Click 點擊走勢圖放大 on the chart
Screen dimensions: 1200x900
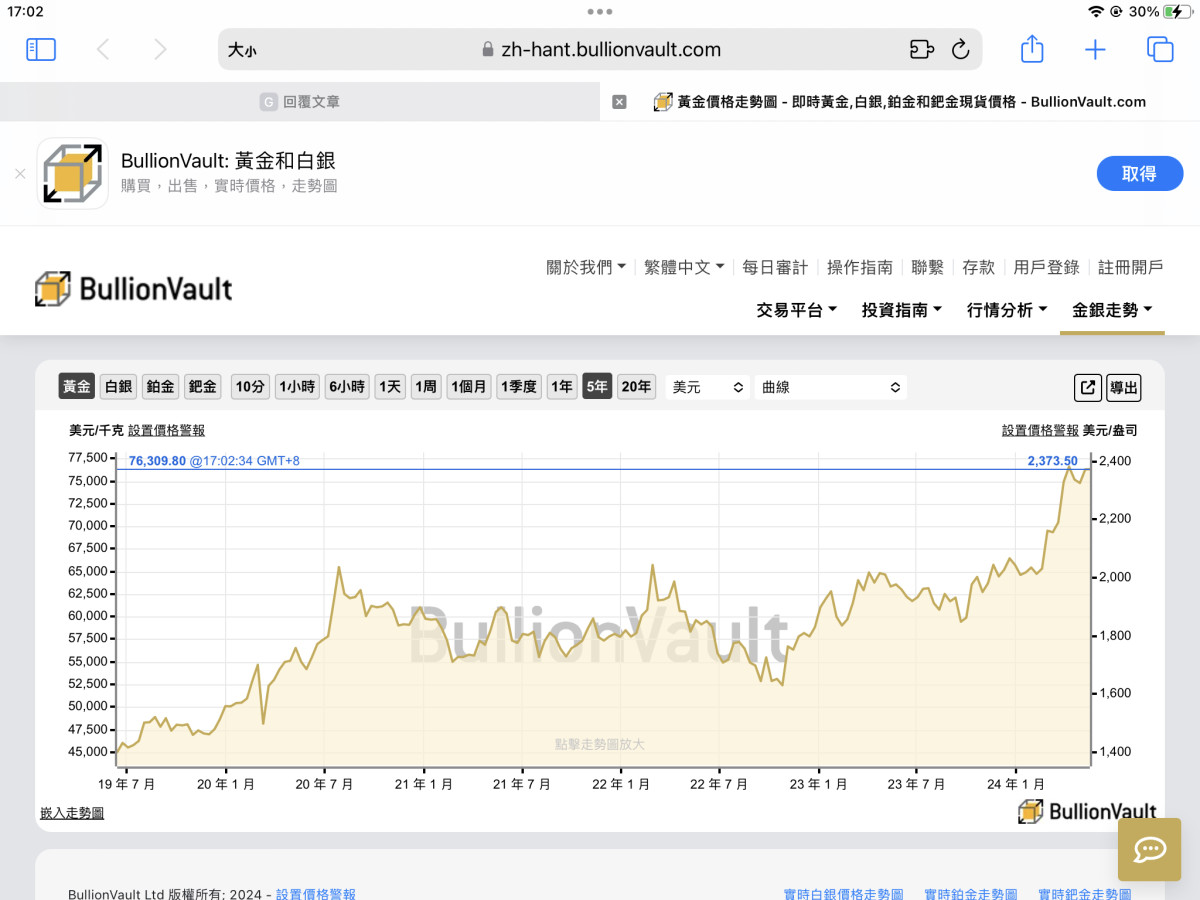click(x=600, y=744)
